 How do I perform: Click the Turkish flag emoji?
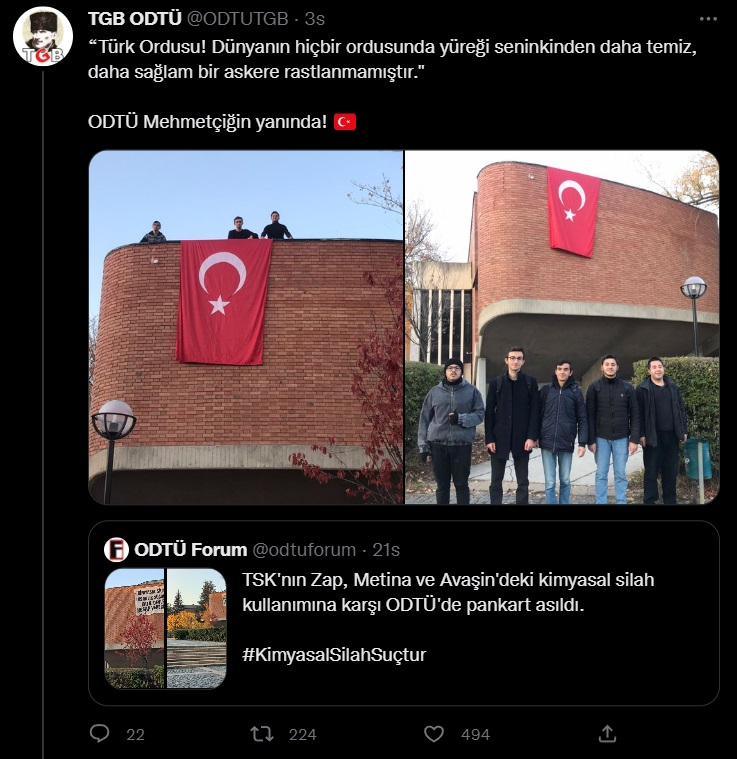click(345, 121)
